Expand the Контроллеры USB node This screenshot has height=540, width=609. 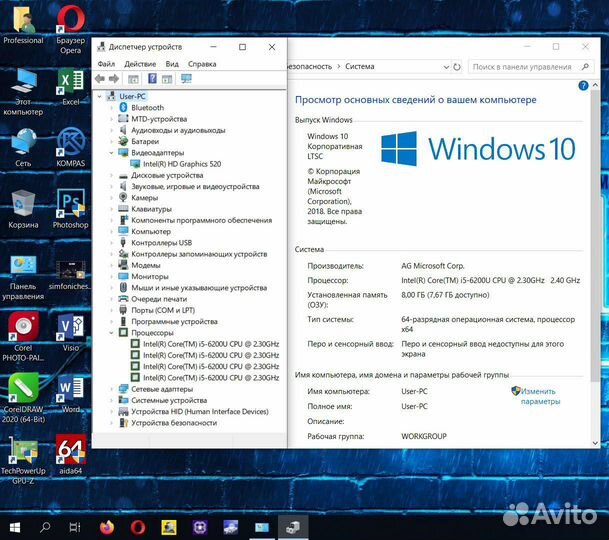point(111,243)
